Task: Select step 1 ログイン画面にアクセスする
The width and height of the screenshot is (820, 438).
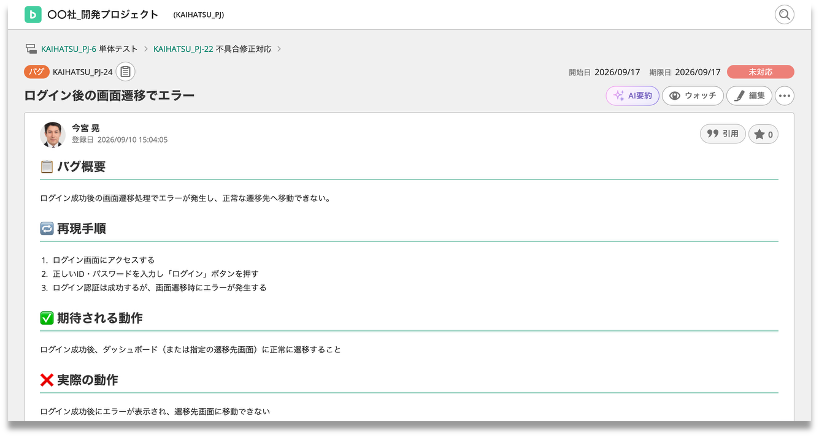Action: 104,260
